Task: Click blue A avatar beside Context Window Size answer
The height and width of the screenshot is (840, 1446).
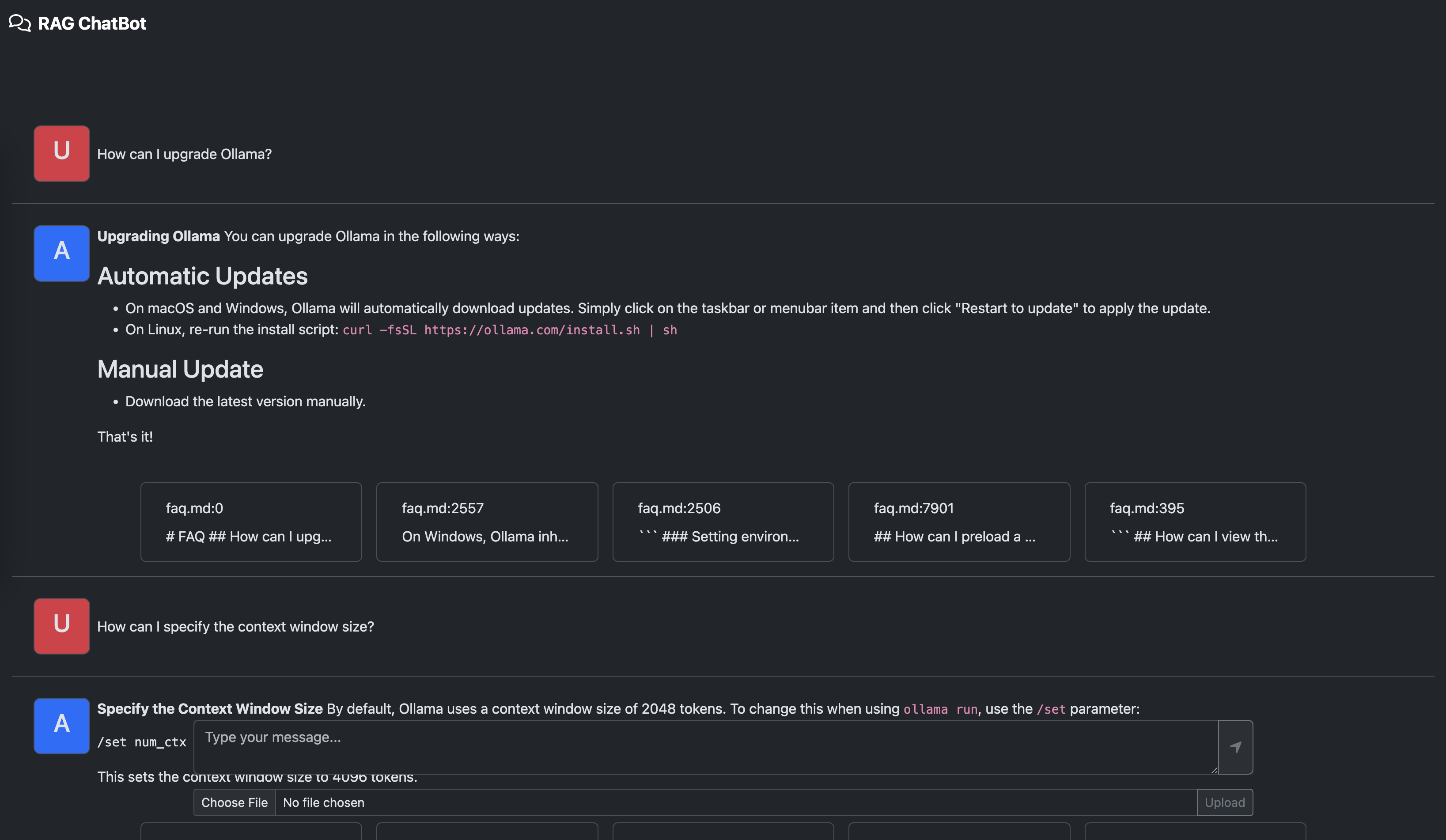Action: (x=61, y=725)
